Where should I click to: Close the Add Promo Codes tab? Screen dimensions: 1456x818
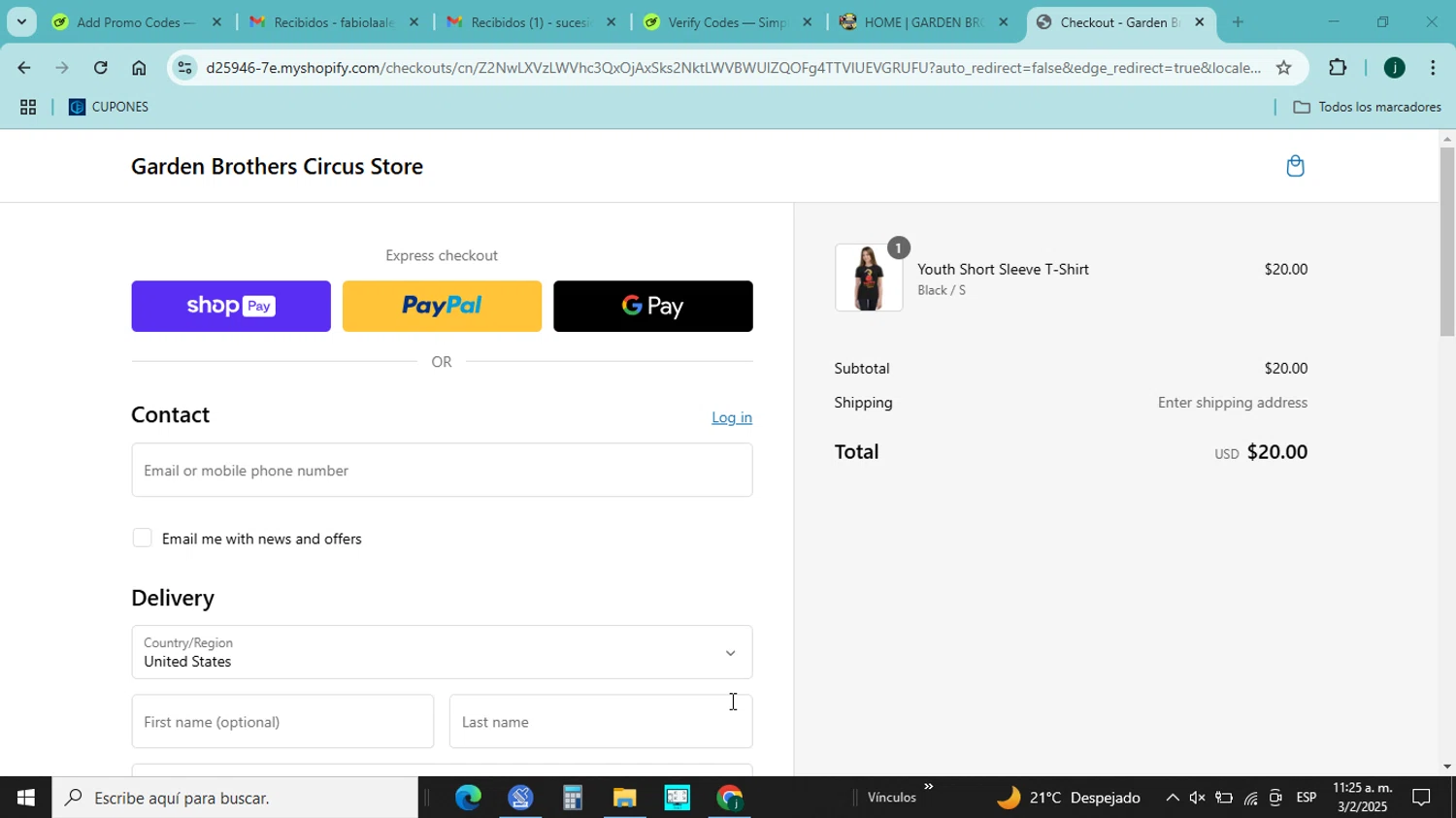pos(216,21)
